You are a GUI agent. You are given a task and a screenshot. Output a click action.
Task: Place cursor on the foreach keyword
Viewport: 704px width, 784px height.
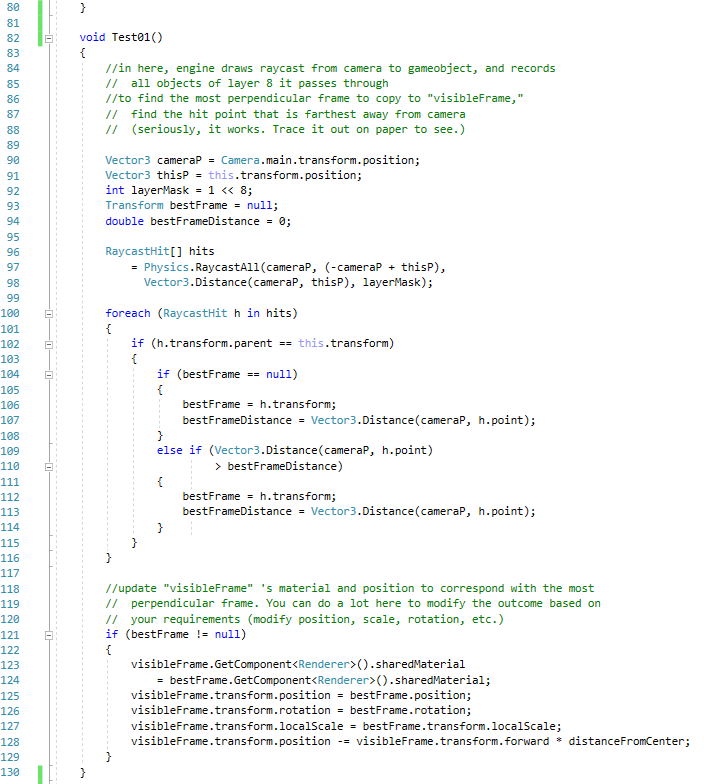128,313
